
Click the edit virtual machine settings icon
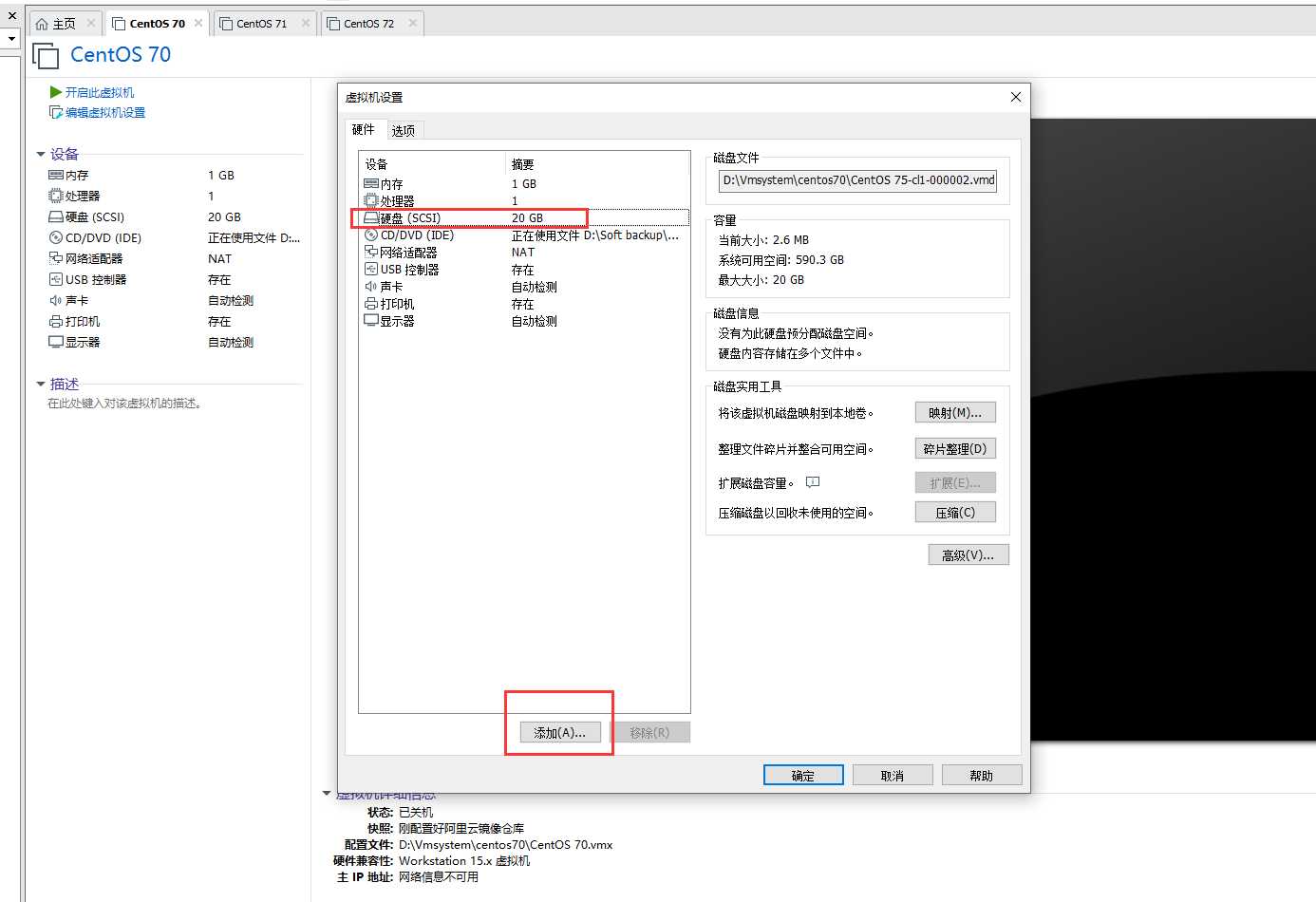tap(56, 112)
